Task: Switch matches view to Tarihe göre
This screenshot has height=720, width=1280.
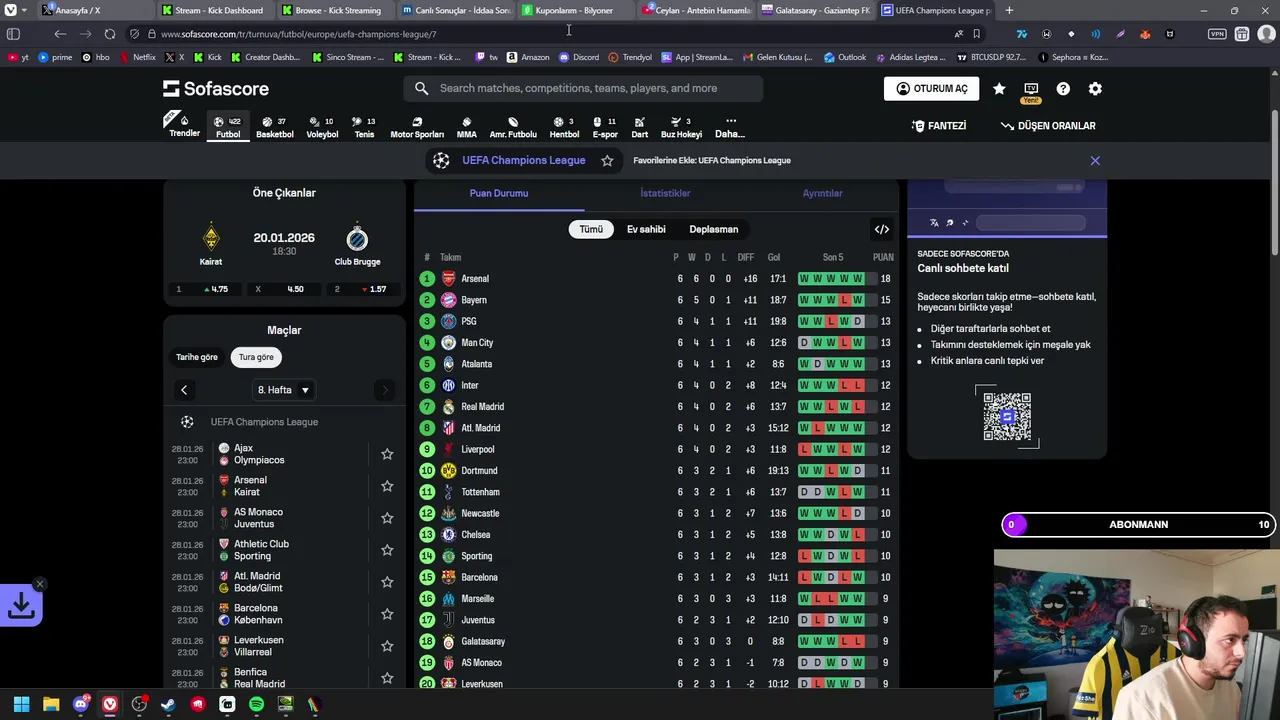Action: [x=197, y=357]
